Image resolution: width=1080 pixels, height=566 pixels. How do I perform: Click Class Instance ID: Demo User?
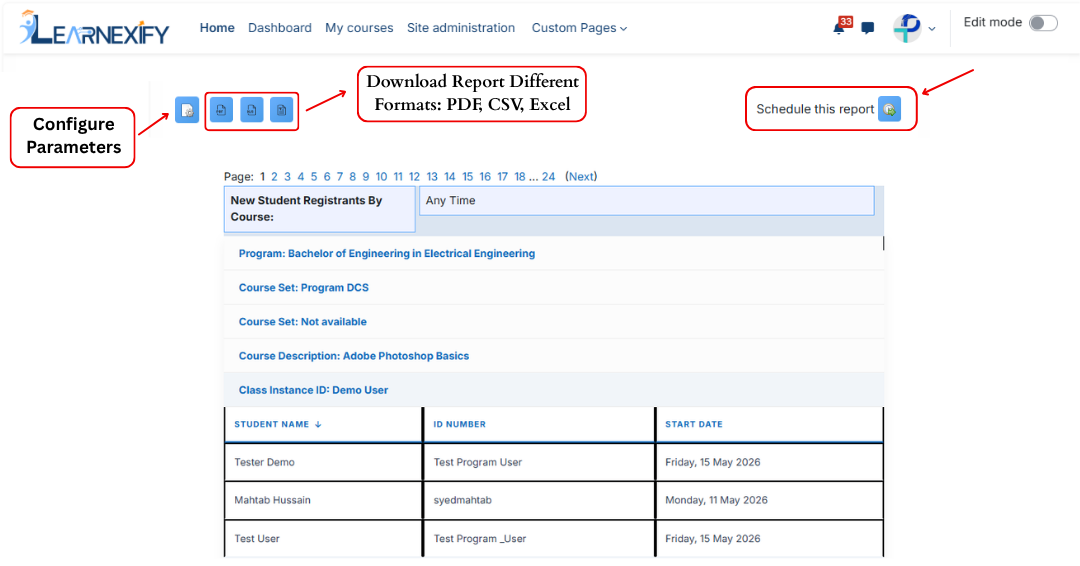313,390
